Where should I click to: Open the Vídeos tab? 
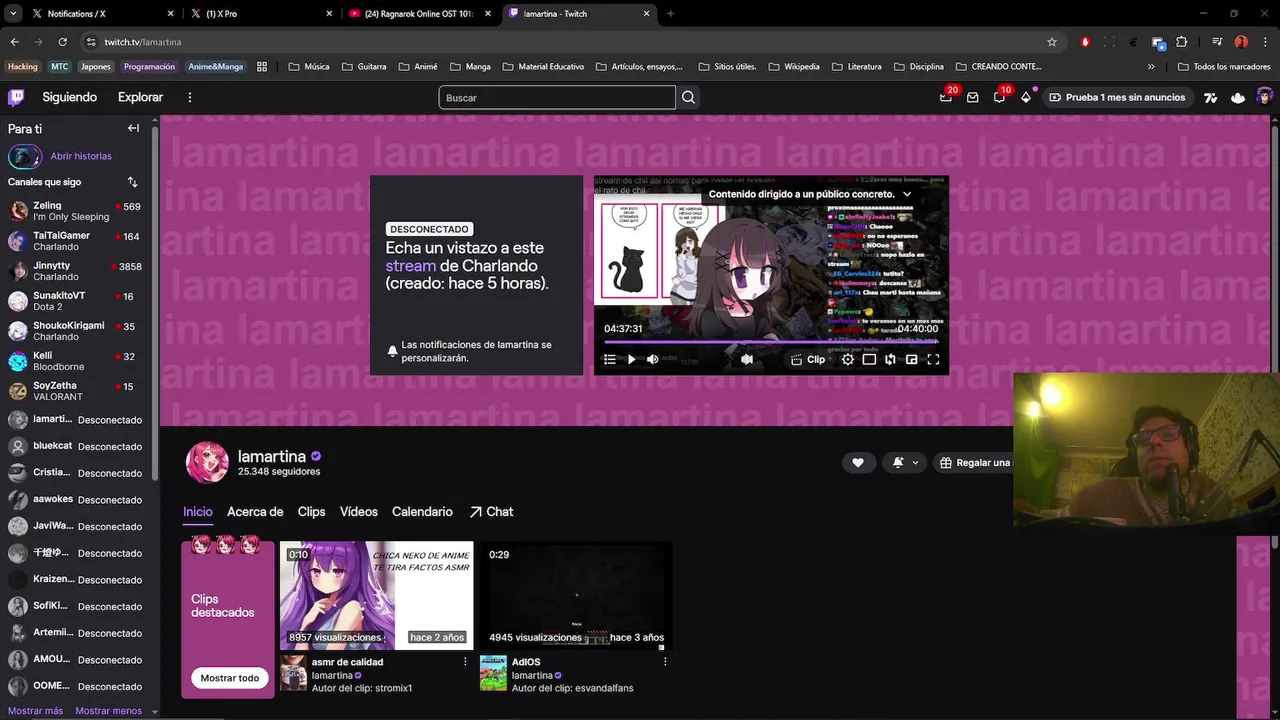[359, 511]
